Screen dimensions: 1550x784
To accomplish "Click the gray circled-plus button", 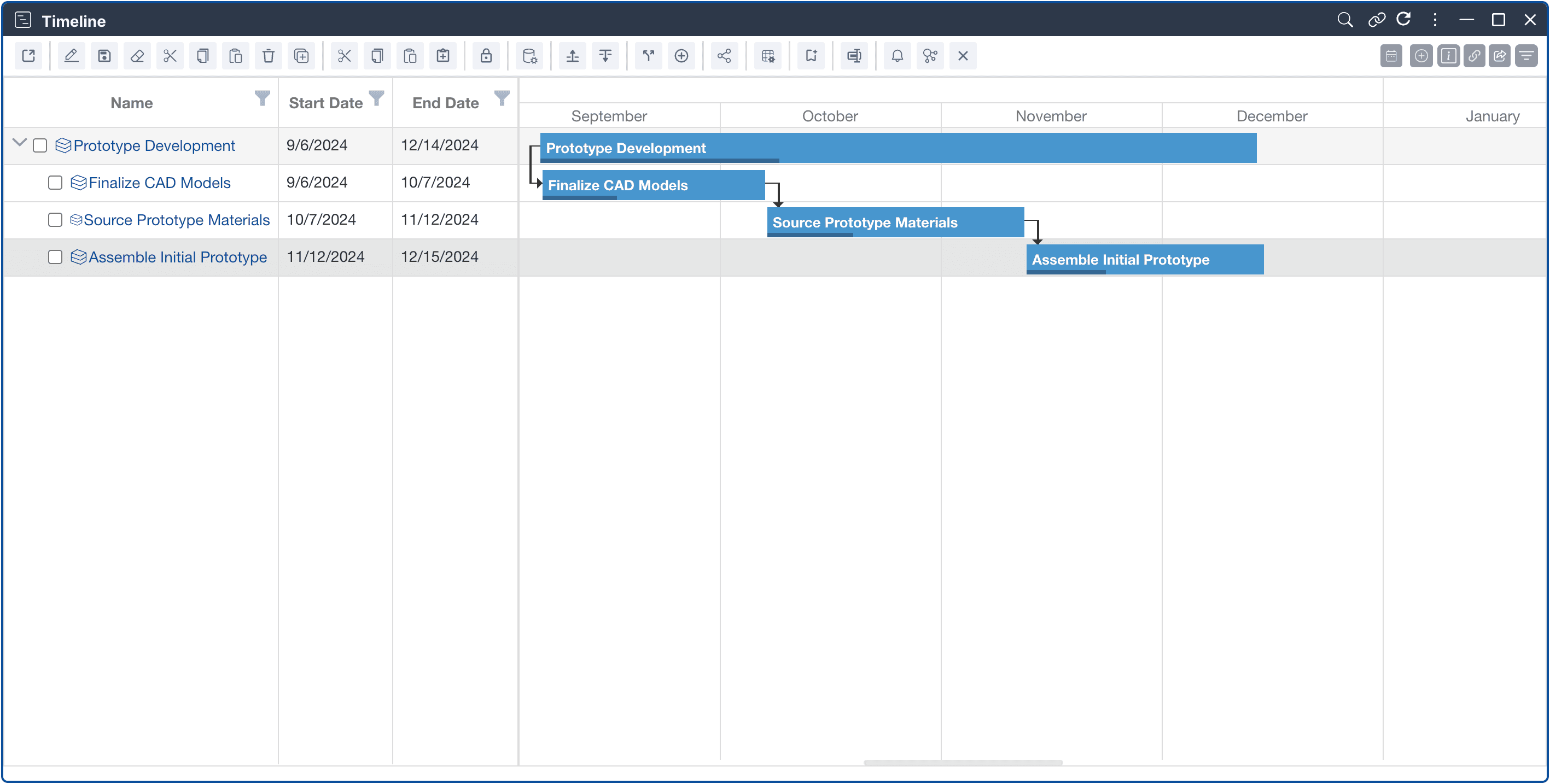I will [1421, 56].
